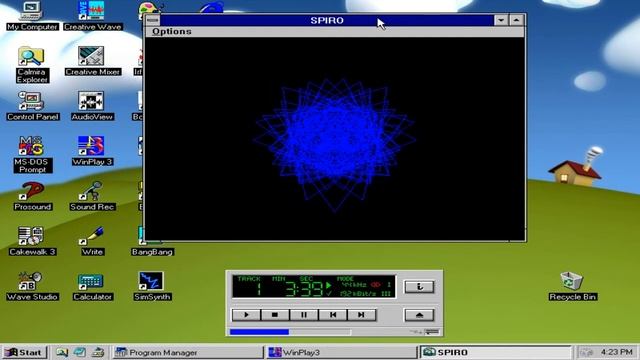Click the 3:39 time display in WinPlay3
Screen dimensions: 640x360
pyautogui.click(x=304, y=289)
